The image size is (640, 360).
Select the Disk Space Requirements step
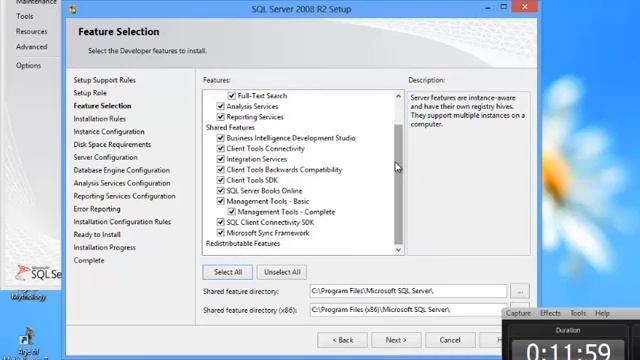pyautogui.click(x=112, y=144)
